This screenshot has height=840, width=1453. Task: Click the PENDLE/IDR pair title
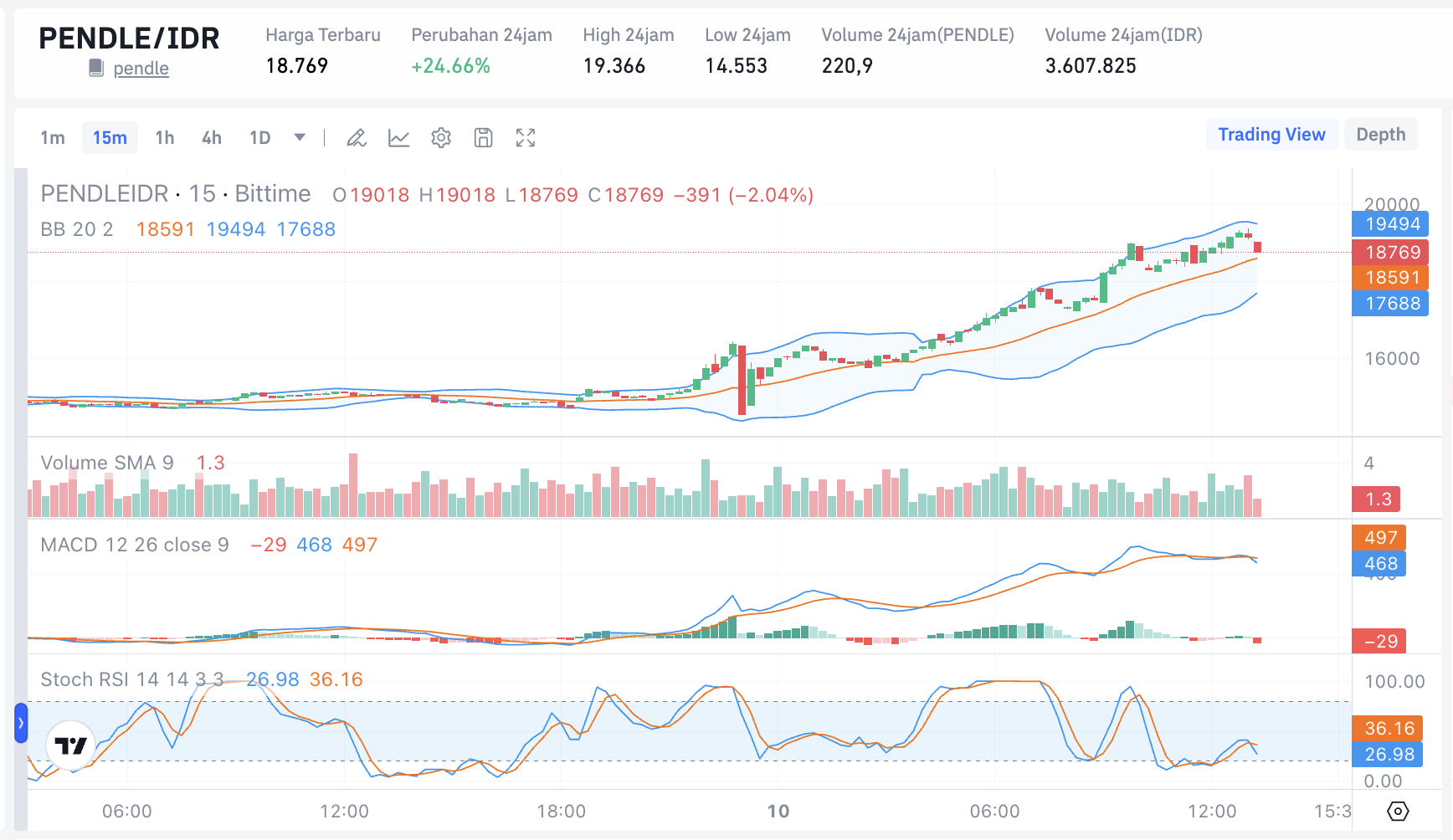[129, 38]
